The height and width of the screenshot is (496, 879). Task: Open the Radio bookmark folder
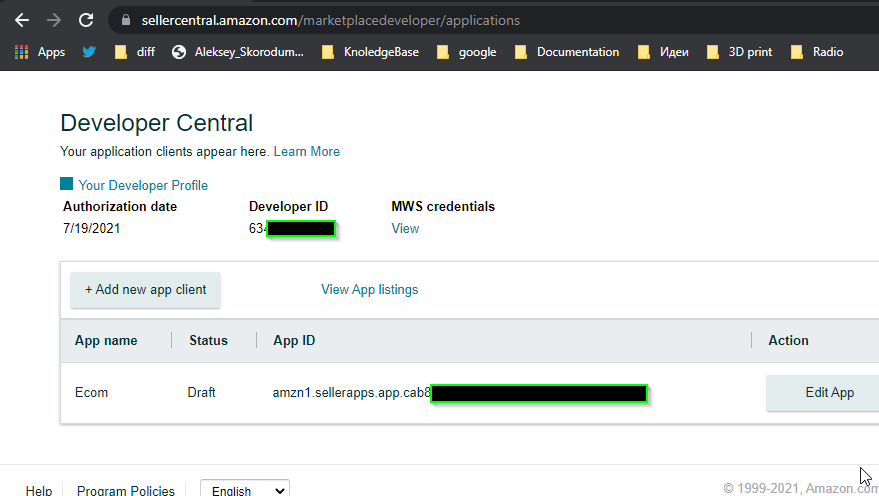[x=816, y=52]
